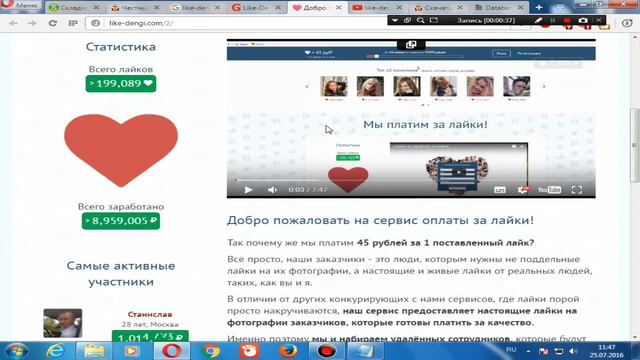Select the recorder pencil draw tool
Screen dimensions: 640x360
point(539,20)
